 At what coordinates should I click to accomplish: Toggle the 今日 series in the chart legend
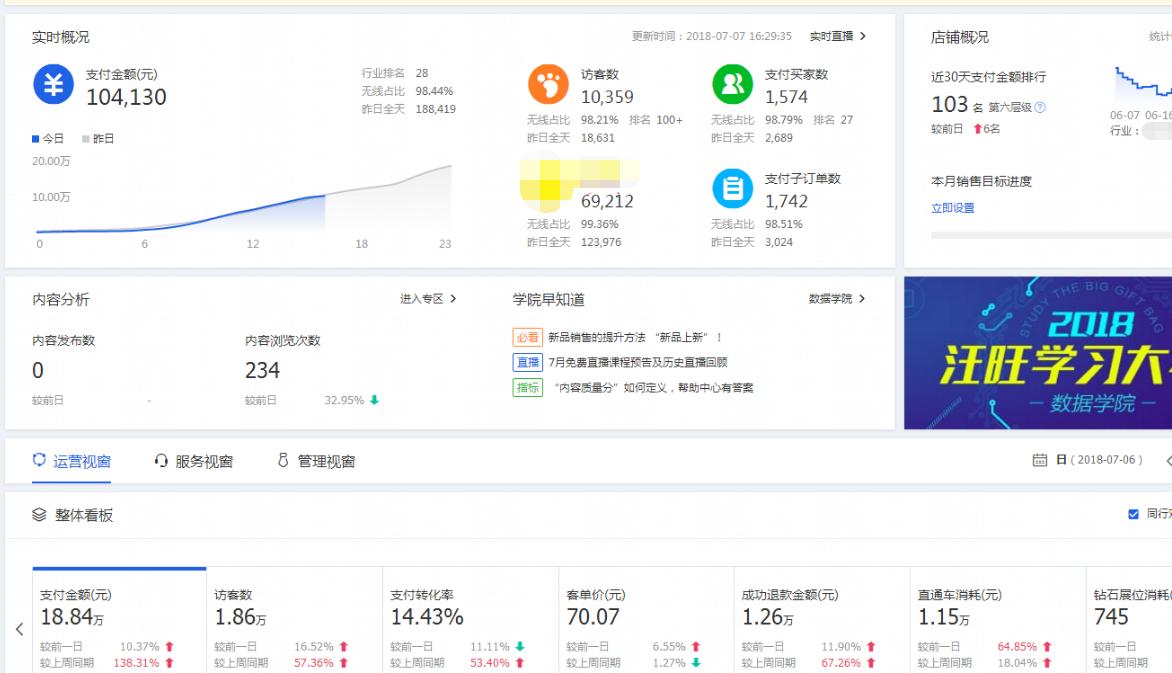(x=47, y=138)
